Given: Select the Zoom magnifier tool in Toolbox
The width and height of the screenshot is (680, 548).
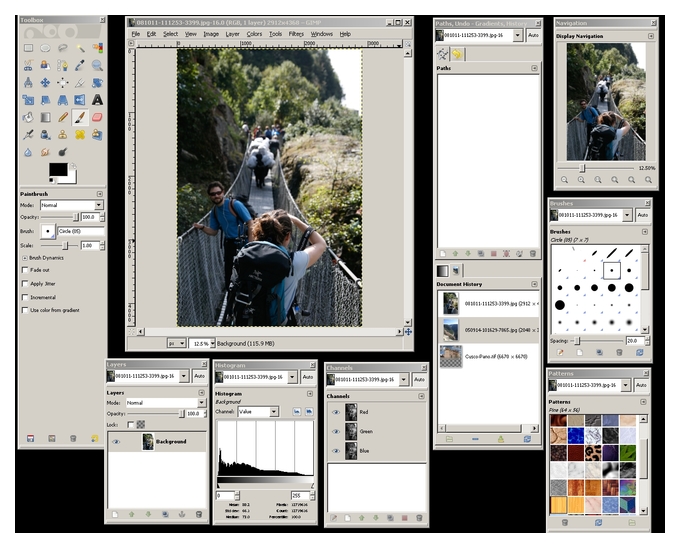Looking at the screenshot, I should (97, 65).
